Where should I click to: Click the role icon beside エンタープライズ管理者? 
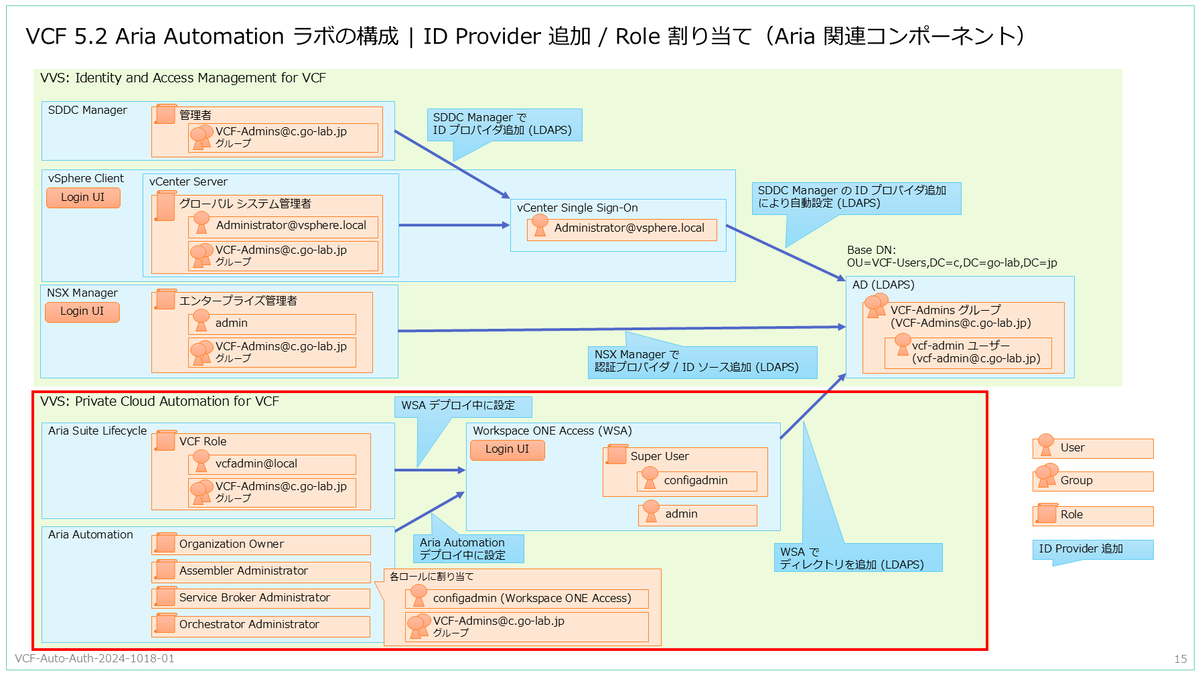[165, 300]
